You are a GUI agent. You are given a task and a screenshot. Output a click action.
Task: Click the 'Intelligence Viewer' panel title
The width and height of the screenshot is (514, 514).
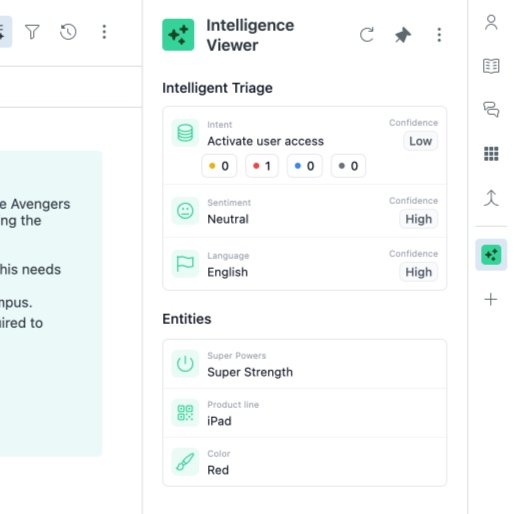click(250, 35)
